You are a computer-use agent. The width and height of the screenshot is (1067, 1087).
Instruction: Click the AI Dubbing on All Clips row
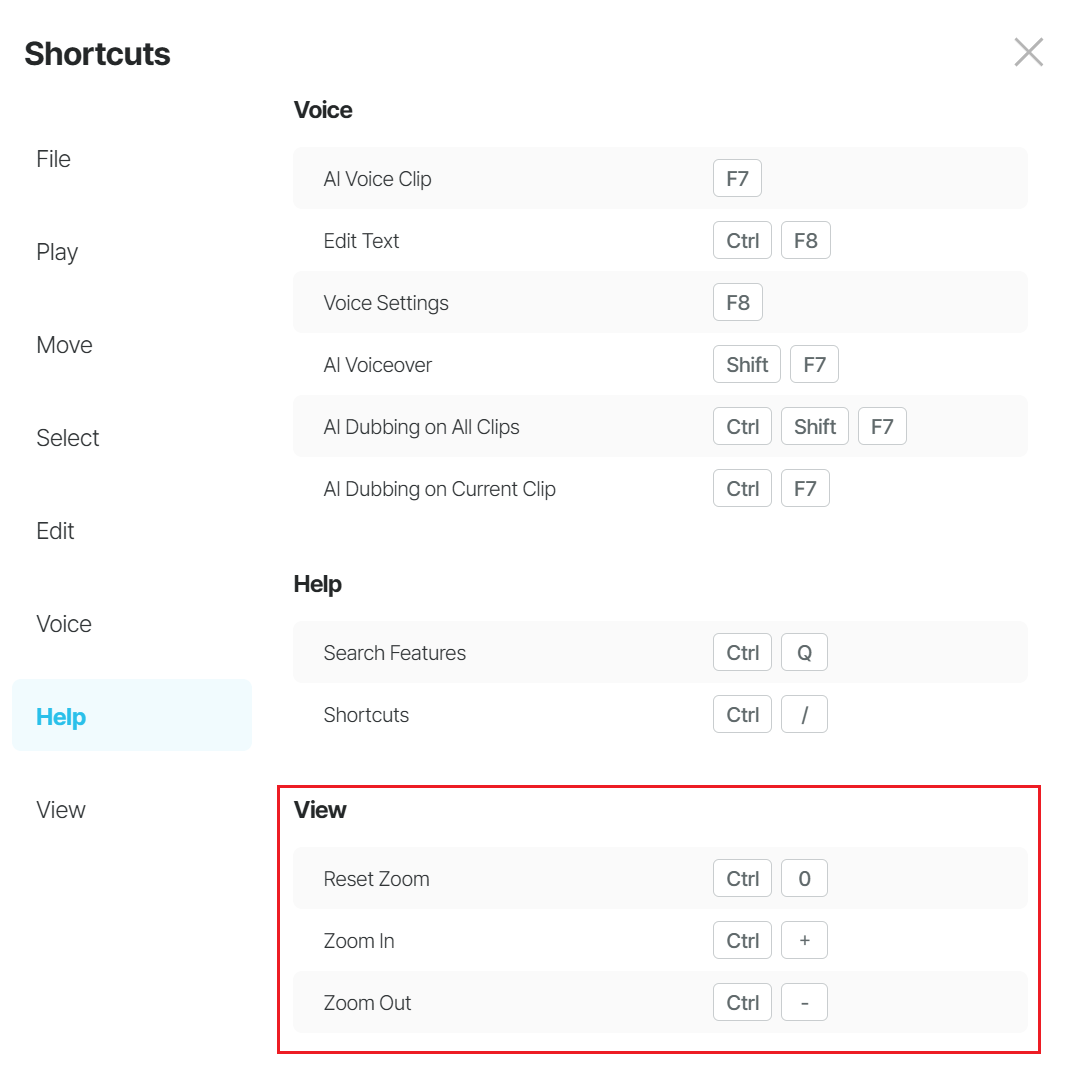(660, 426)
